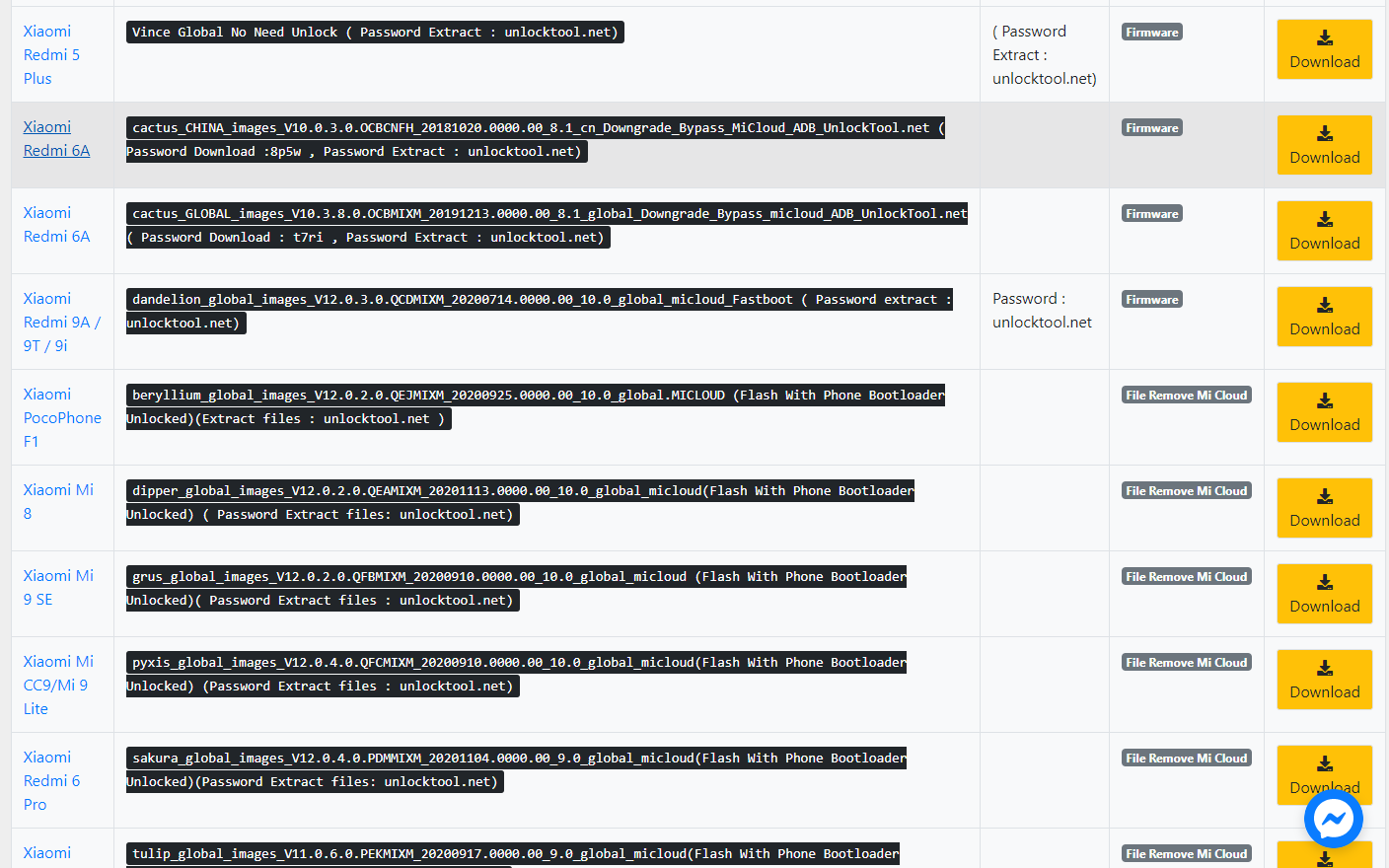Open the Xiaomi Mi 9 SE link
1389x868 pixels.
(58, 588)
